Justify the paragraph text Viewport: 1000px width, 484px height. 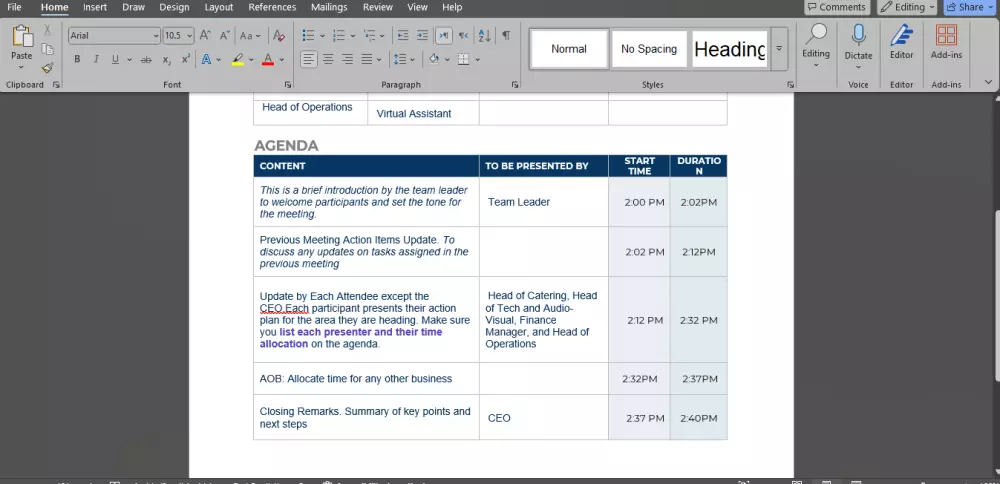pyautogui.click(x=367, y=59)
